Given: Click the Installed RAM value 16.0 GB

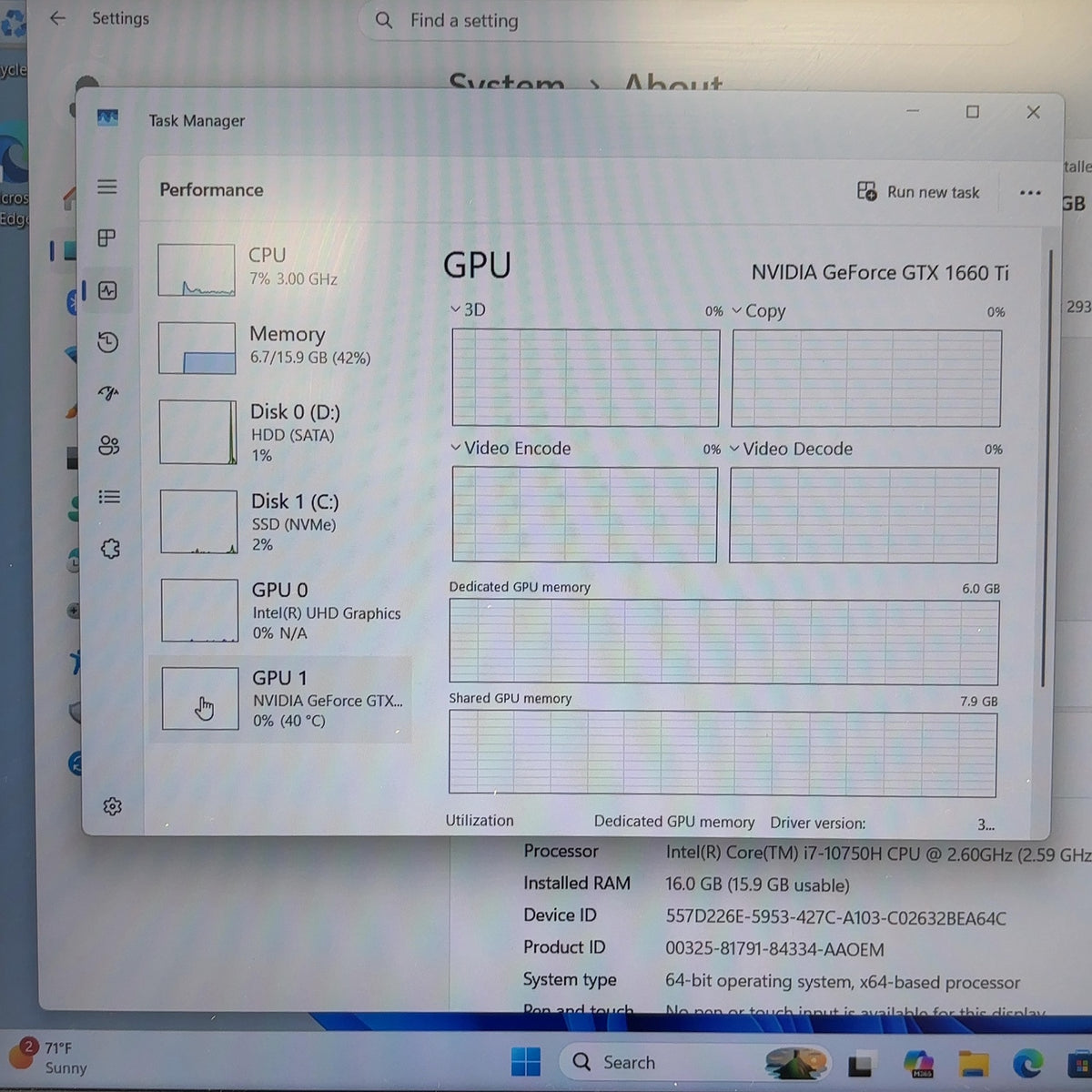Looking at the screenshot, I should [757, 885].
